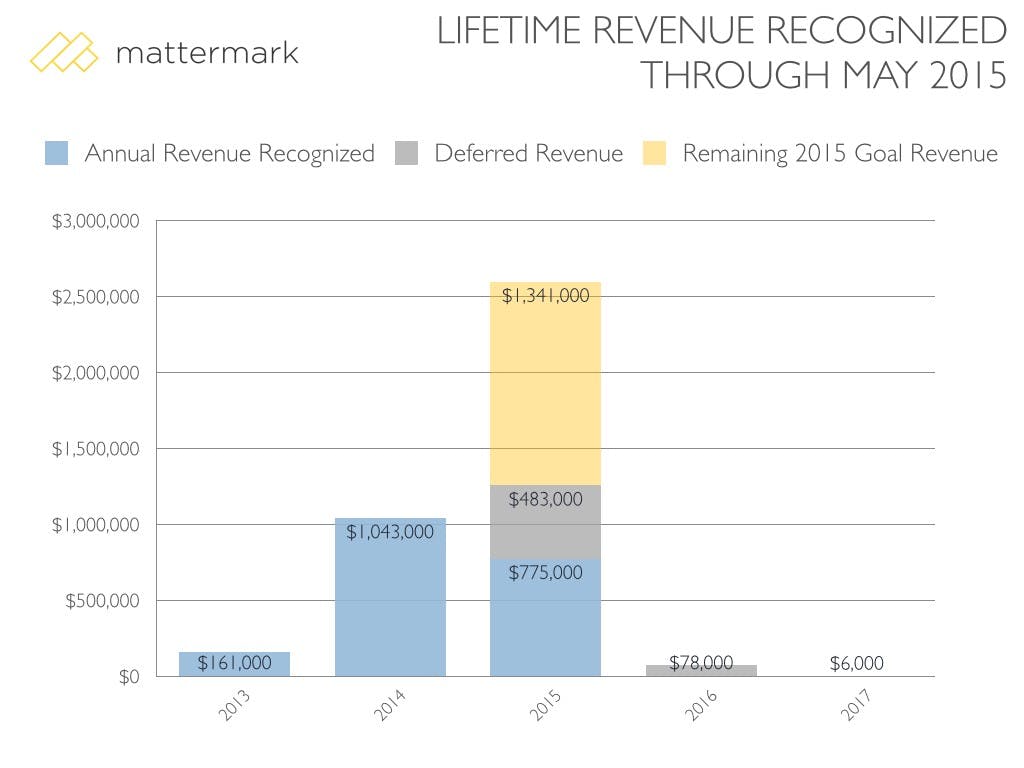
Task: Select the yellow Remaining 2015 Goal legend swatch
Action: [x=655, y=154]
